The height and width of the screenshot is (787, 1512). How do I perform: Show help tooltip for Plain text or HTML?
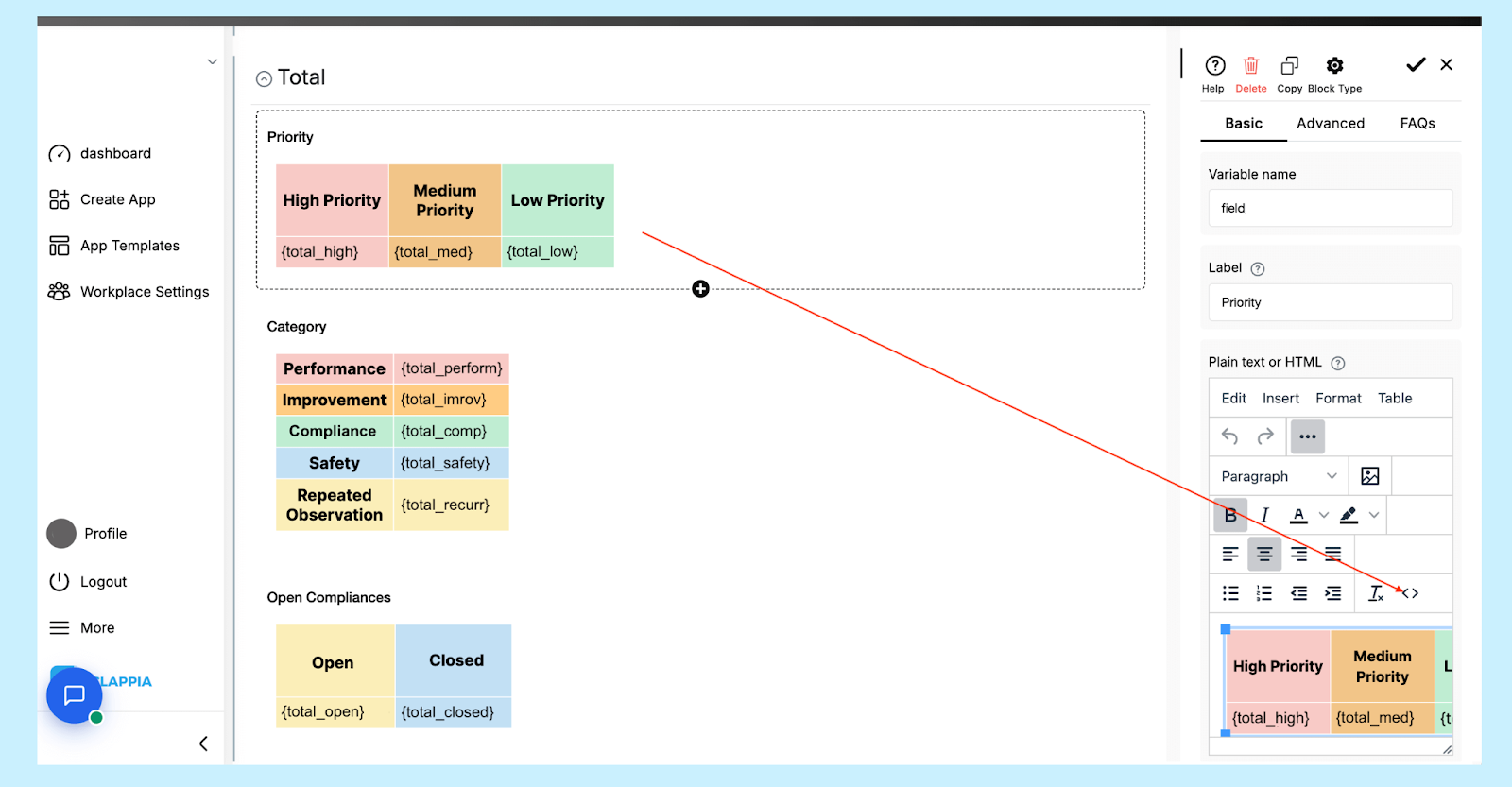1338,363
